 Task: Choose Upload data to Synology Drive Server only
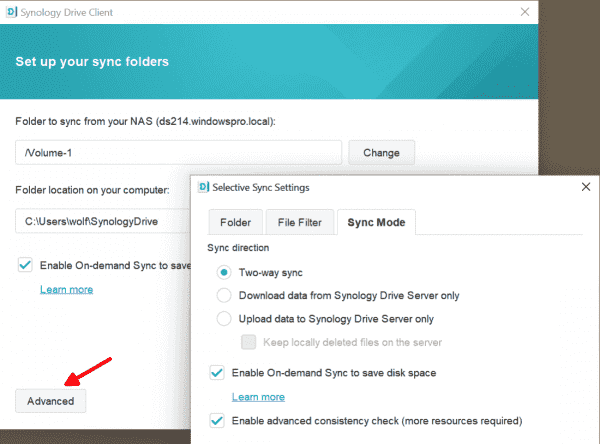(224, 319)
